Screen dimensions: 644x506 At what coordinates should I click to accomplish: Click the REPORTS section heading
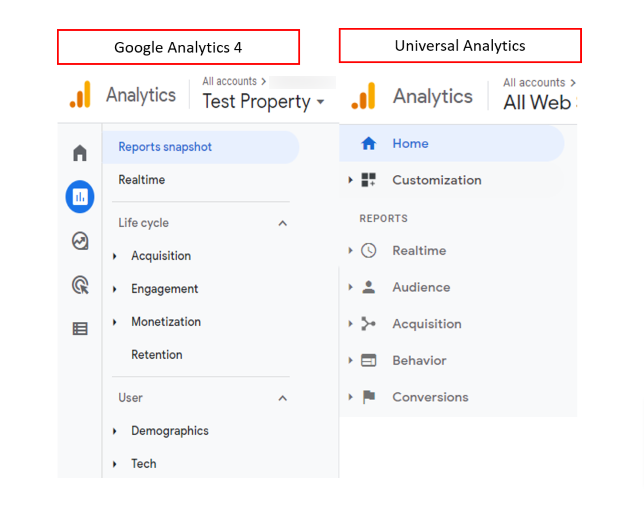(x=384, y=218)
